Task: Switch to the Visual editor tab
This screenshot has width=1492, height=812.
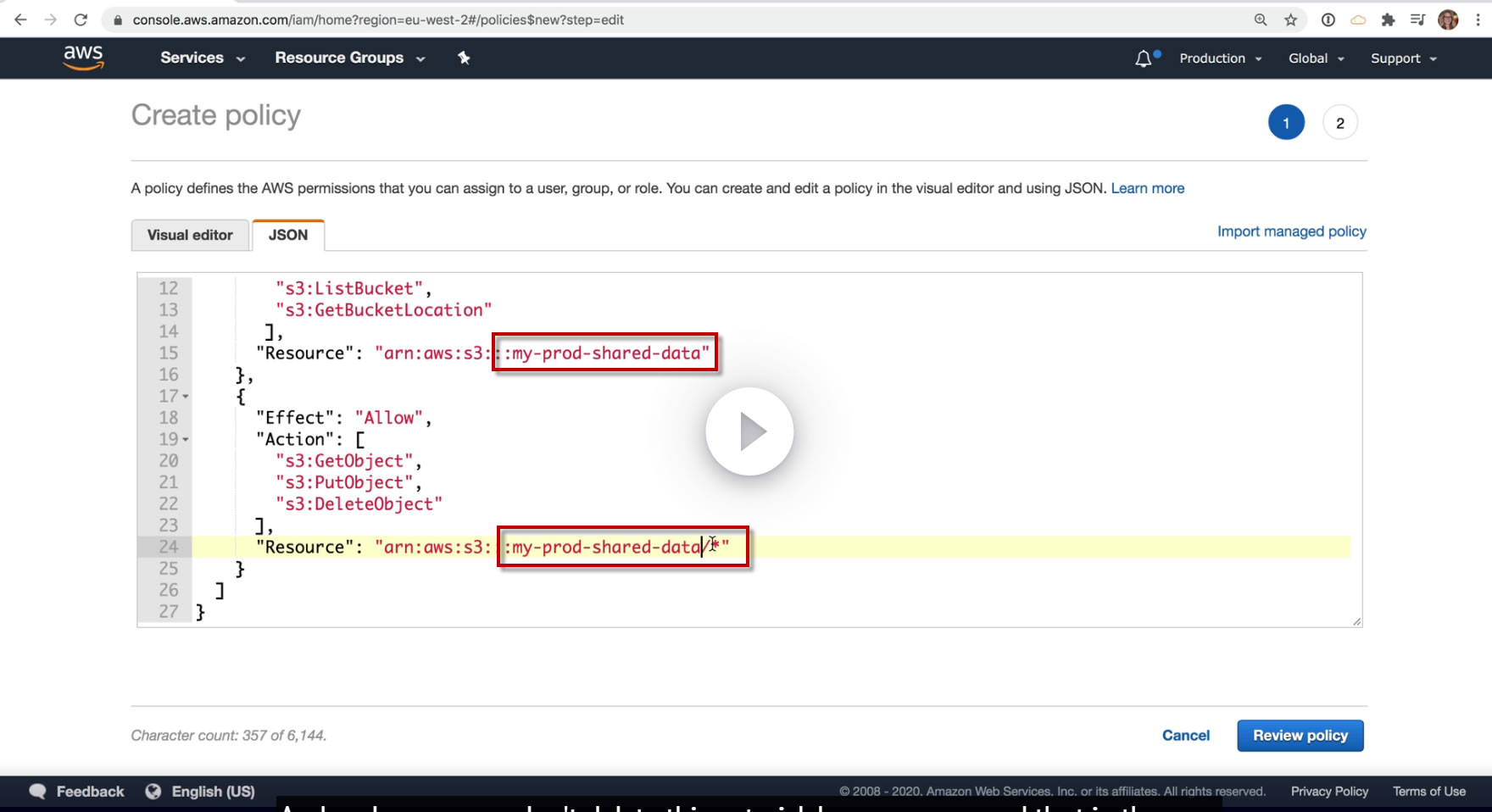Action: [x=190, y=235]
